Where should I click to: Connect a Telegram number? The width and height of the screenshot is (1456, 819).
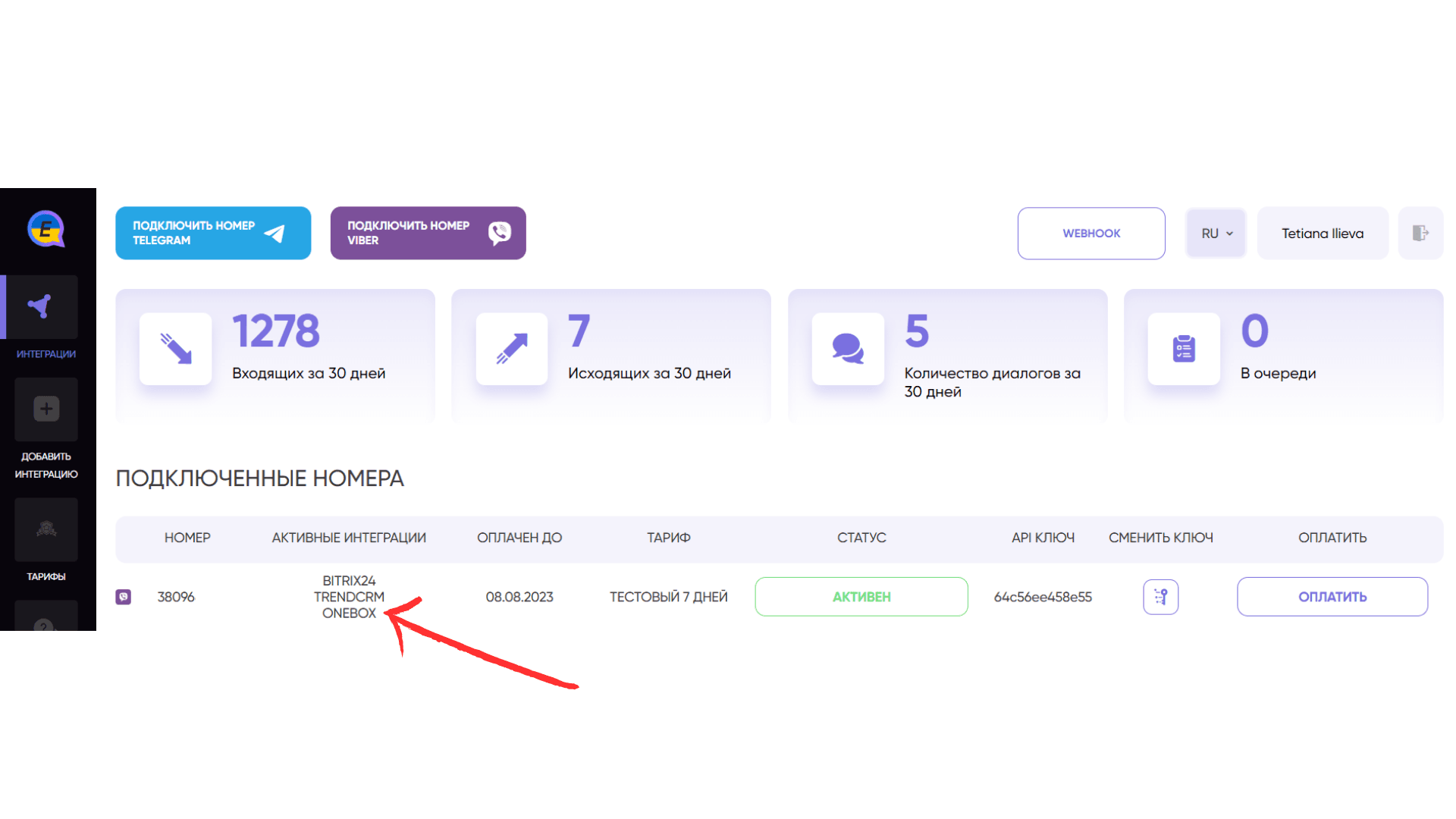point(213,233)
